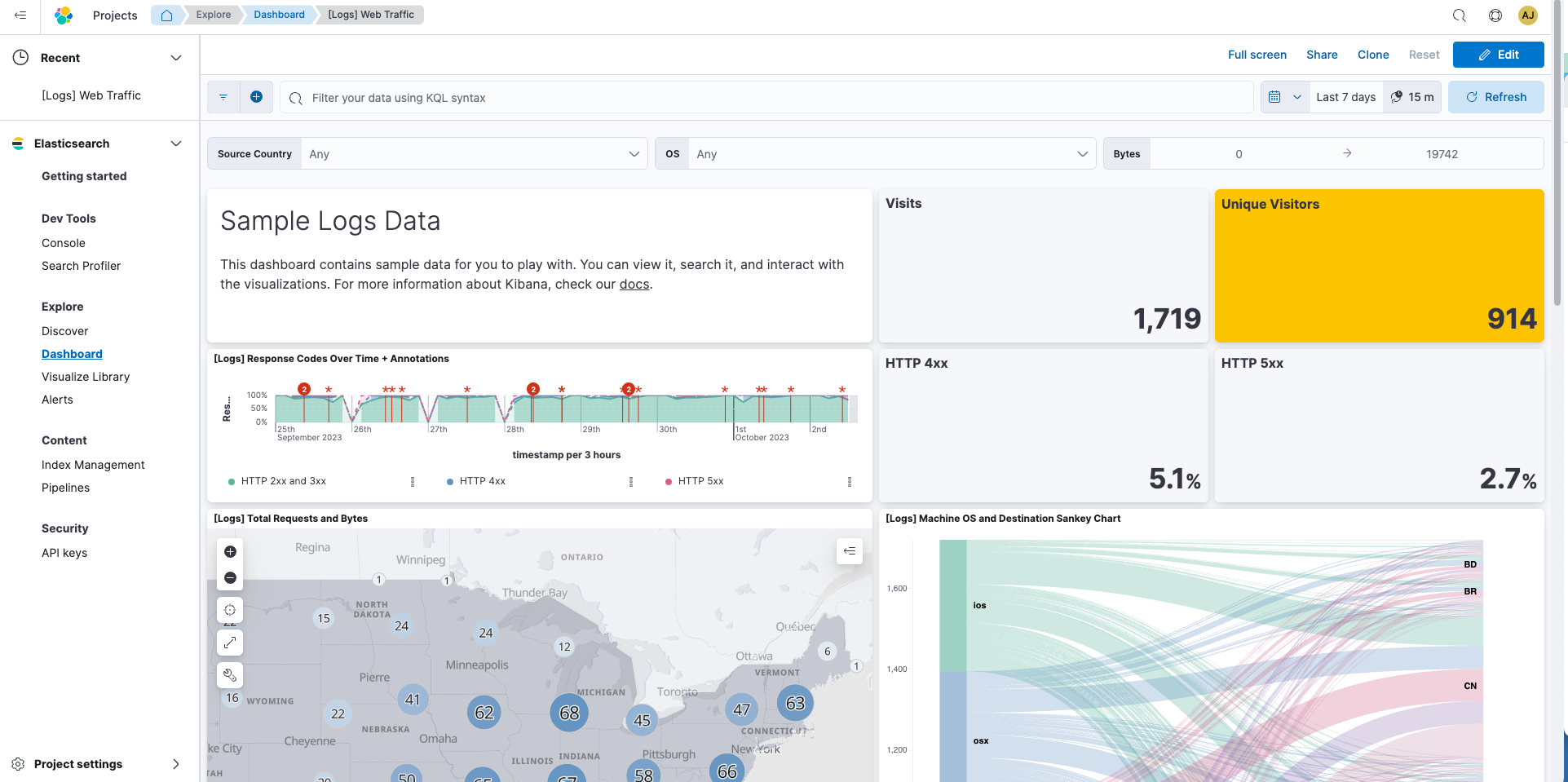The height and width of the screenshot is (782, 1568).
Task: Toggle HTTP 2xx and 3xx legend series
Action: 283,482
